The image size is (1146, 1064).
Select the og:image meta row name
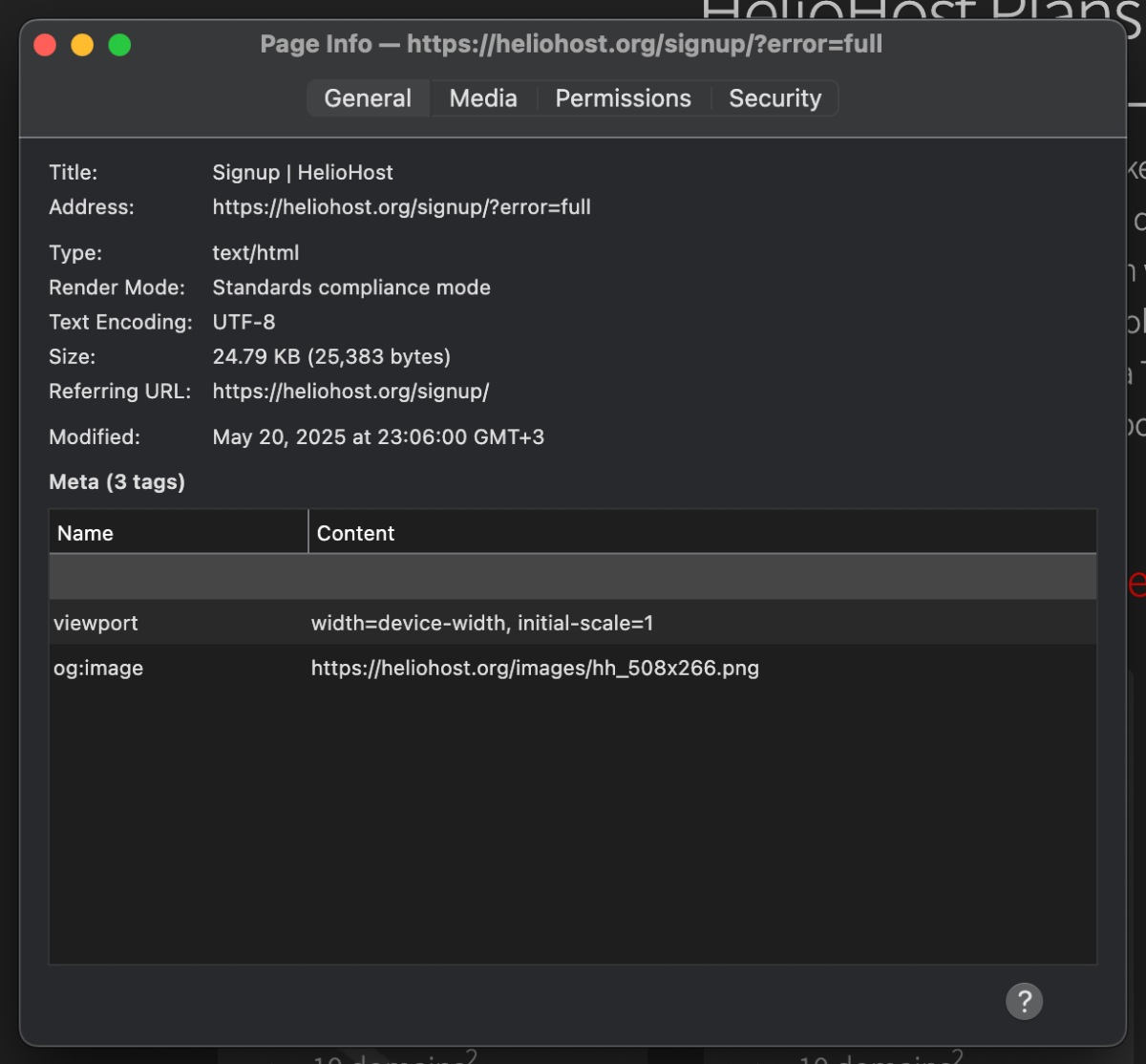[98, 668]
